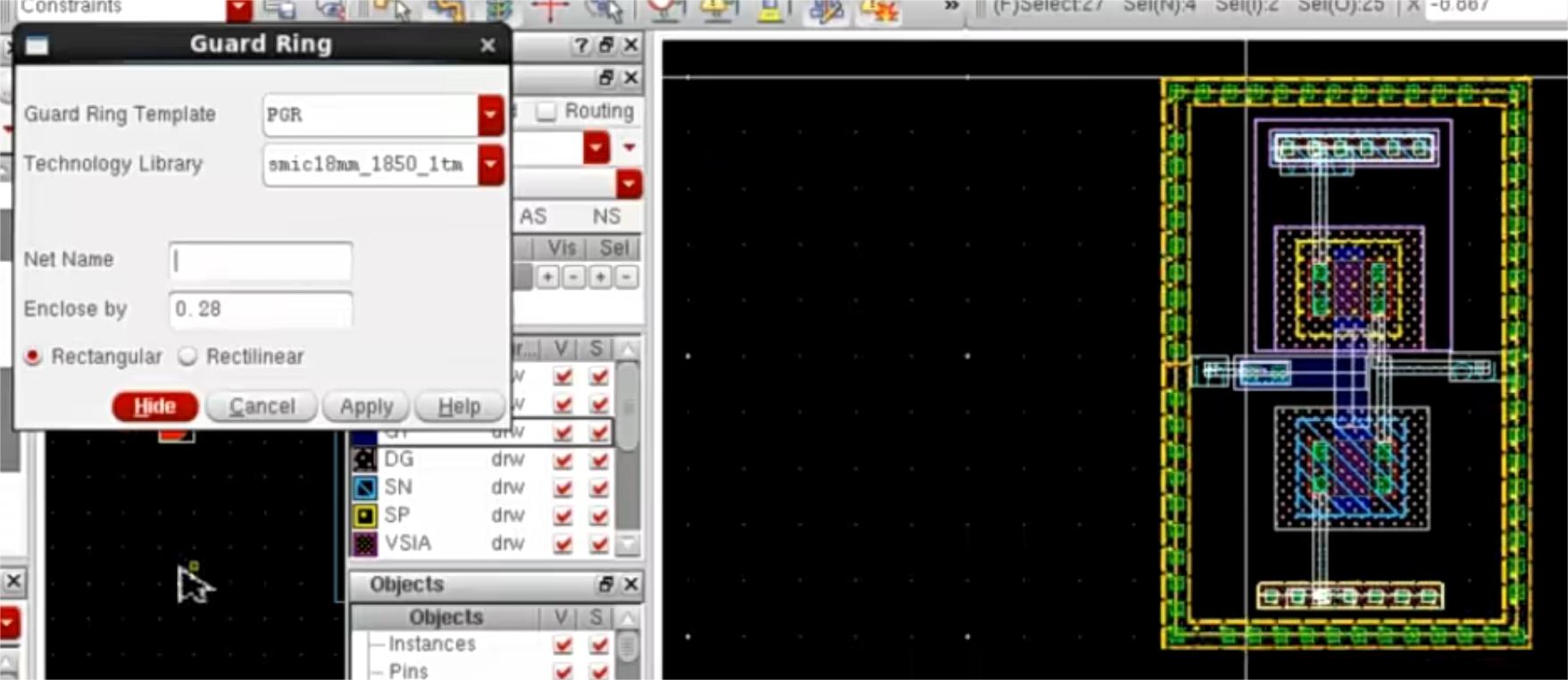Click the question mark help icon on palette

coord(580,46)
